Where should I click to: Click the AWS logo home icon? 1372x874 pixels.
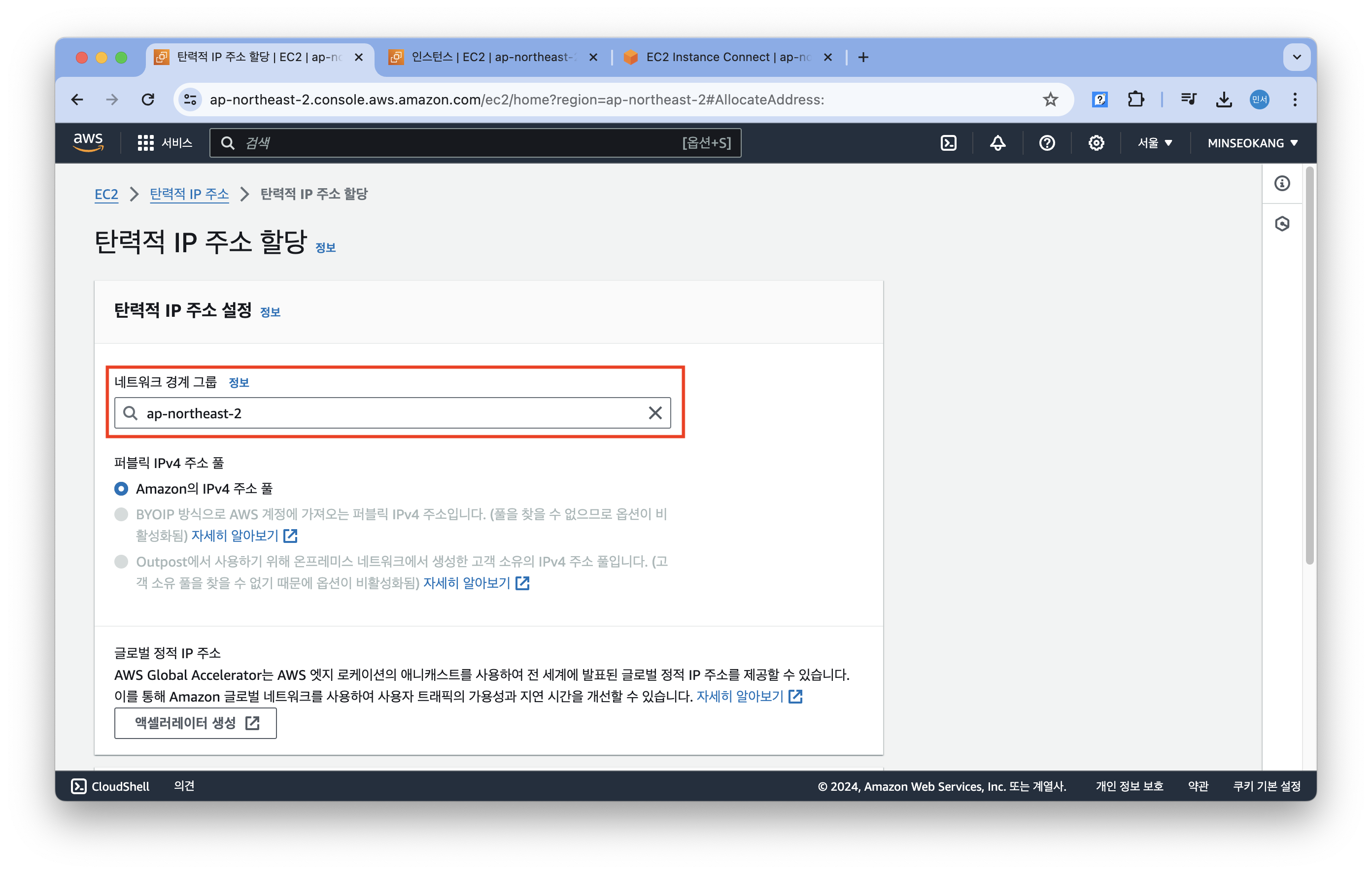coord(88,142)
